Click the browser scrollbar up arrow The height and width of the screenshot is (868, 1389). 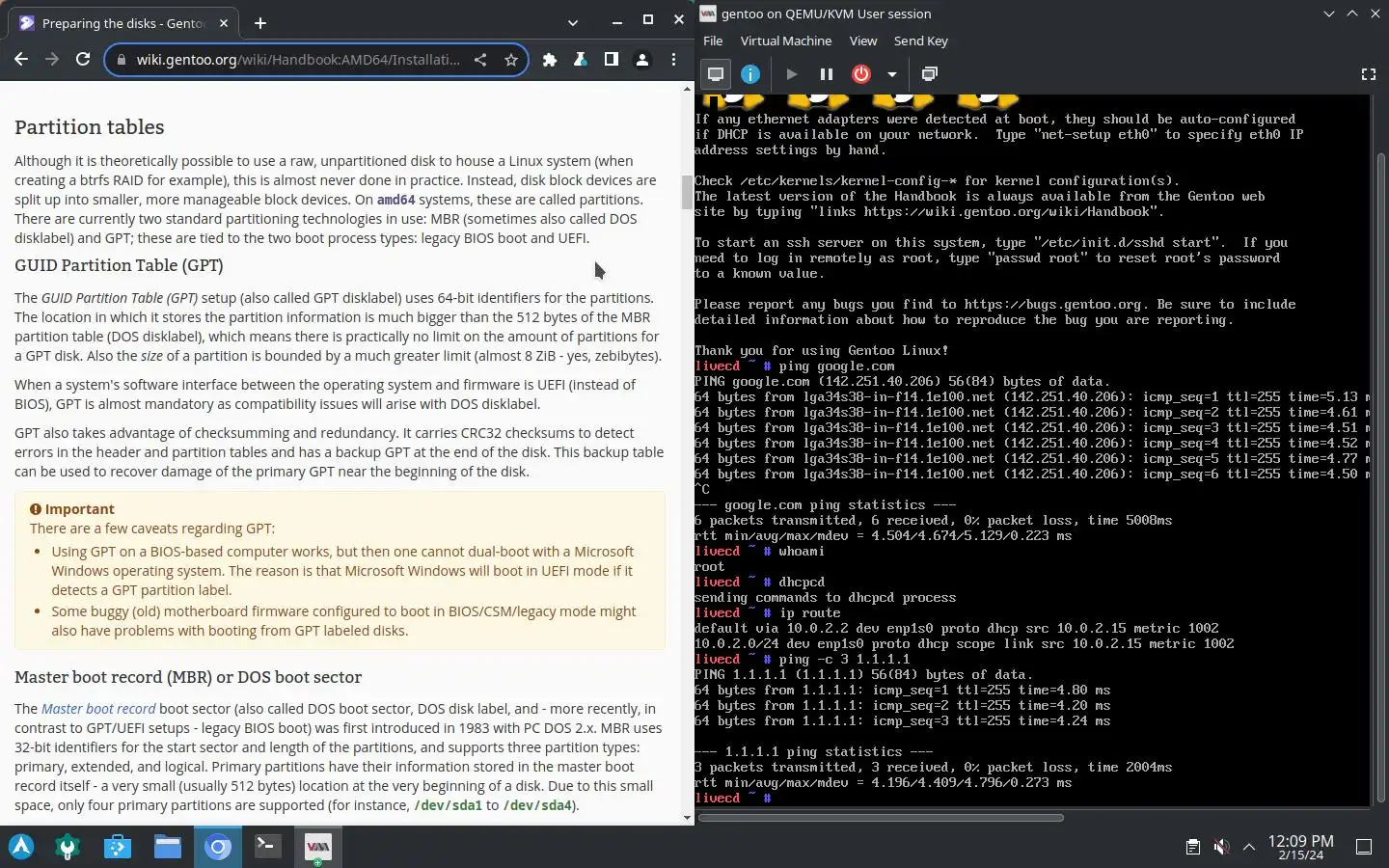click(x=687, y=89)
